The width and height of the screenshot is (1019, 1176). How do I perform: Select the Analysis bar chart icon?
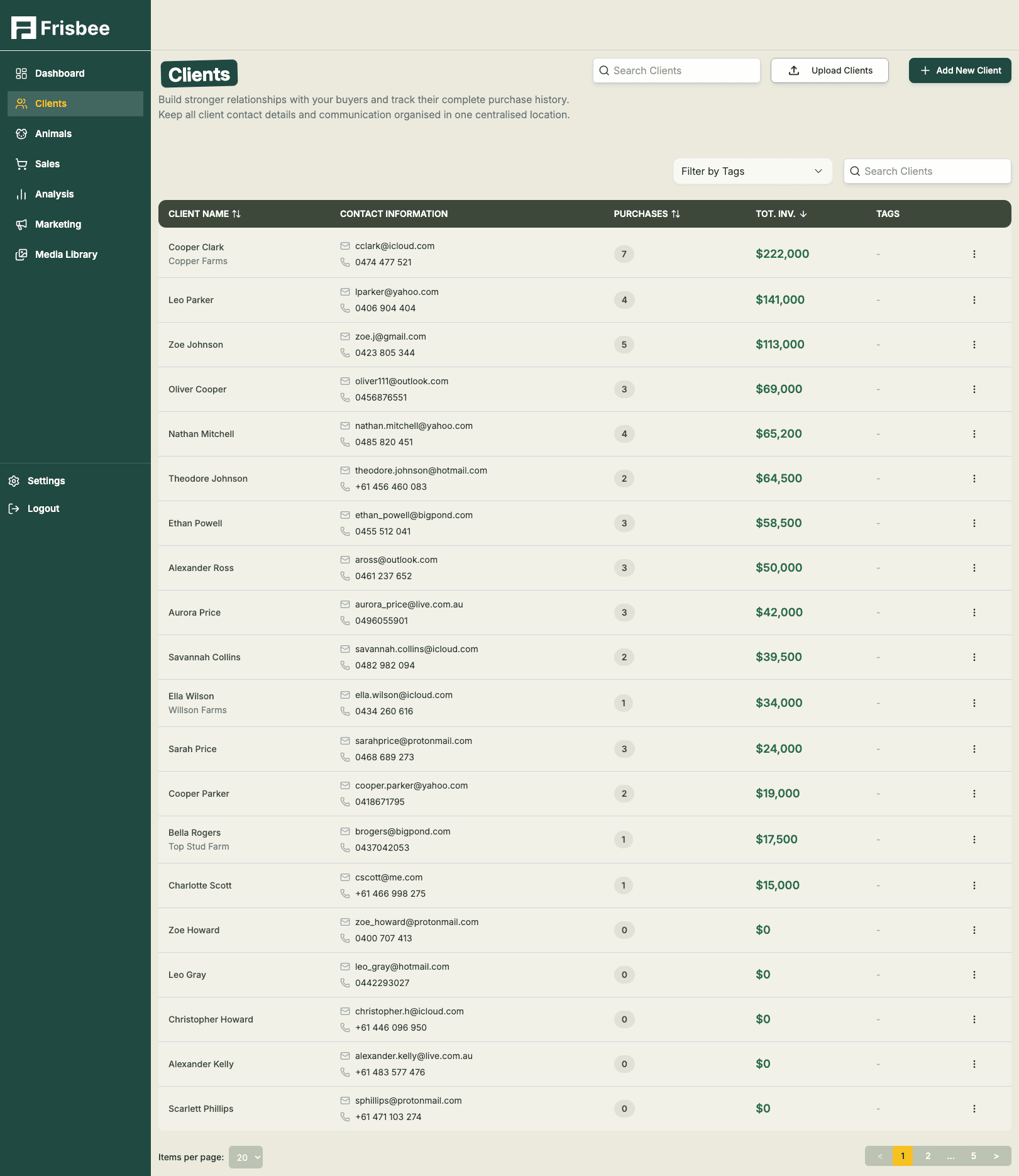tap(21, 194)
